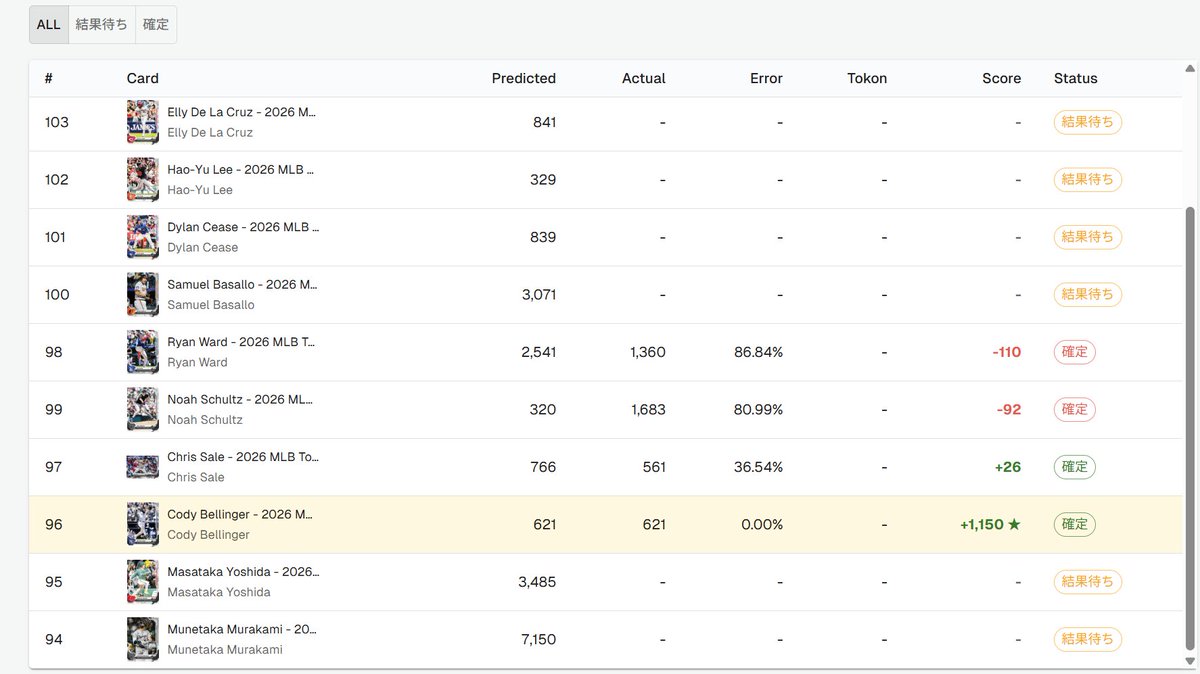Image resolution: width=1200 pixels, height=674 pixels.
Task: Sort by the Actual column header
Action: click(643, 78)
